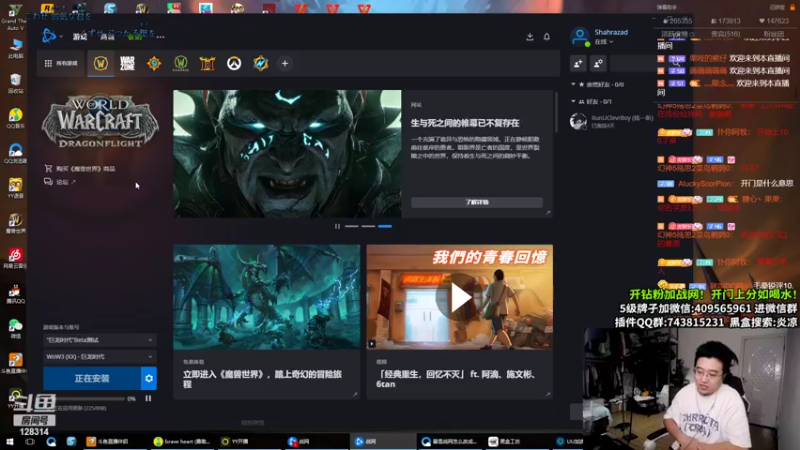Select the second carousel indicator dash
This screenshot has height=450, width=800.
pyautogui.click(x=368, y=226)
